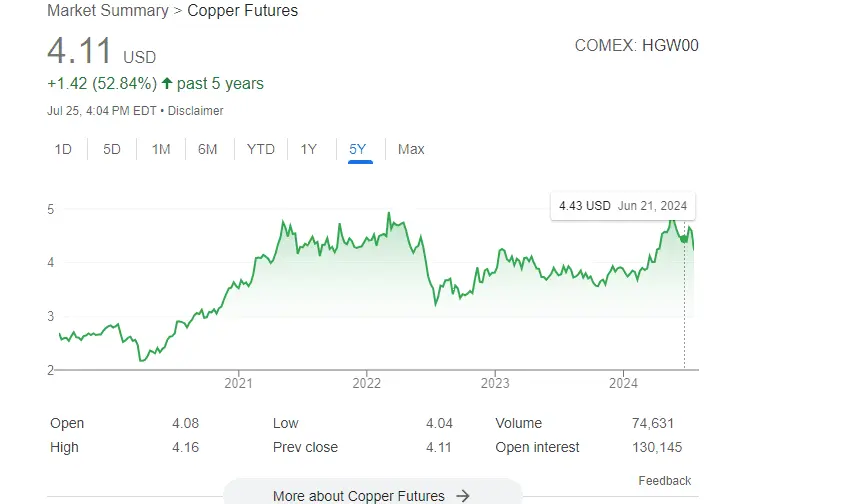The image size is (842, 504).
Task: Click the 2022 label on chart axis
Action: point(367,383)
